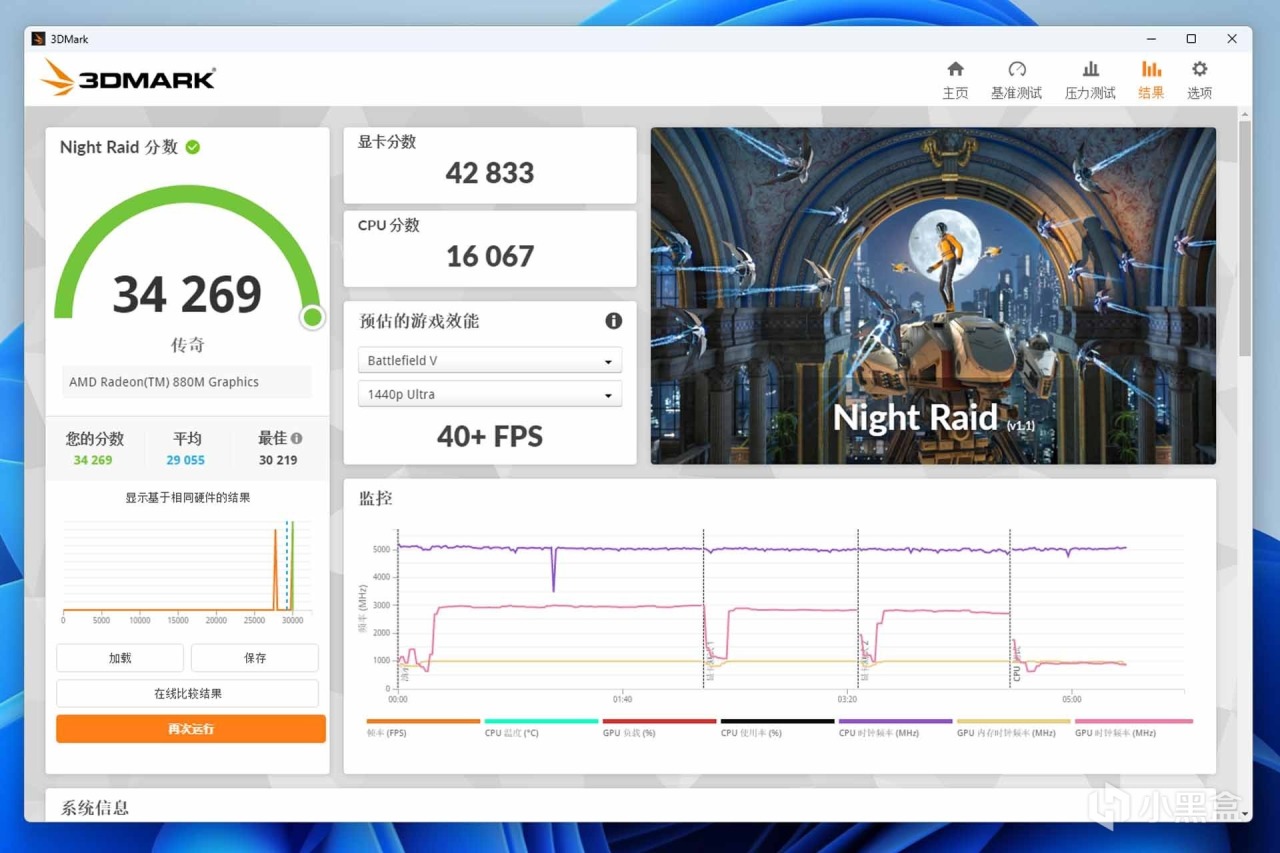Minimize the 3DMark window

(x=1151, y=39)
